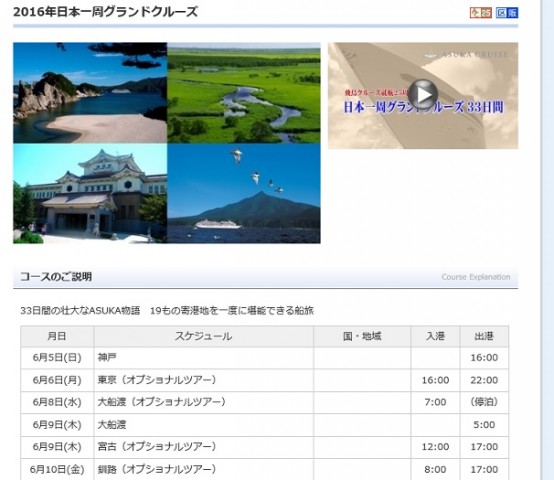
Task: Click the スケジュール column header
Action: 204,336
